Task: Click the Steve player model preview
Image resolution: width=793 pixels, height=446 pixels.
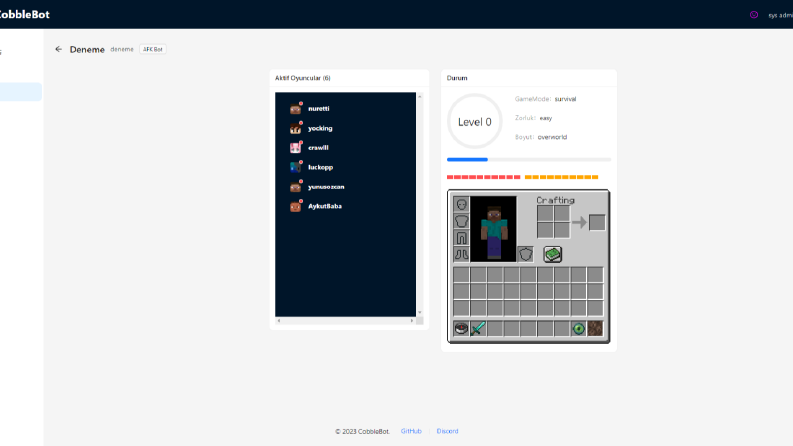Action: pyautogui.click(x=494, y=229)
